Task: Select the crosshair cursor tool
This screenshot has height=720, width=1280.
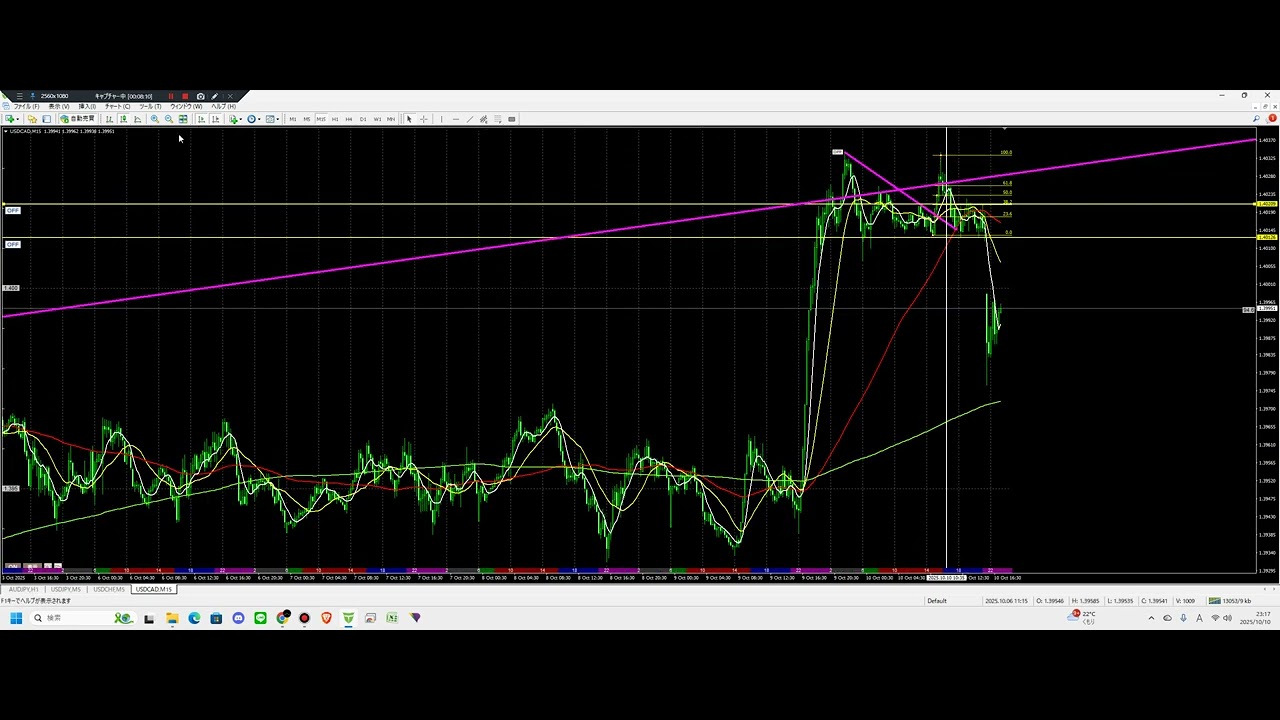Action: point(424,119)
